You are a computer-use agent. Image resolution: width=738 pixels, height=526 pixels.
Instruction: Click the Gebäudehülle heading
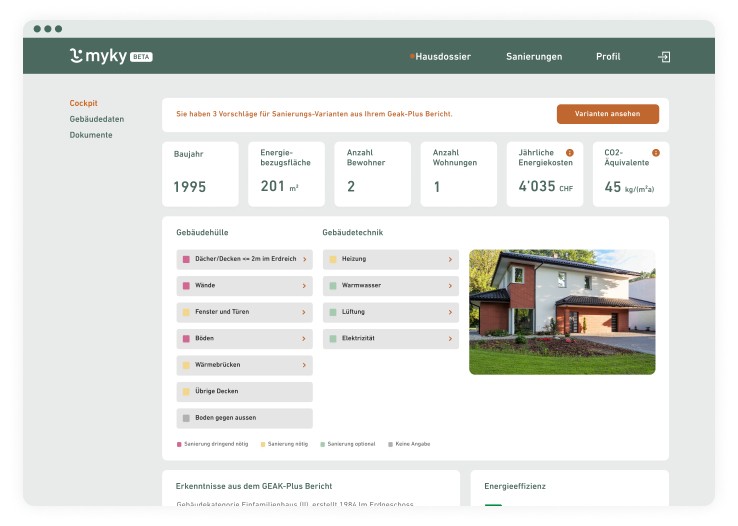click(x=202, y=232)
